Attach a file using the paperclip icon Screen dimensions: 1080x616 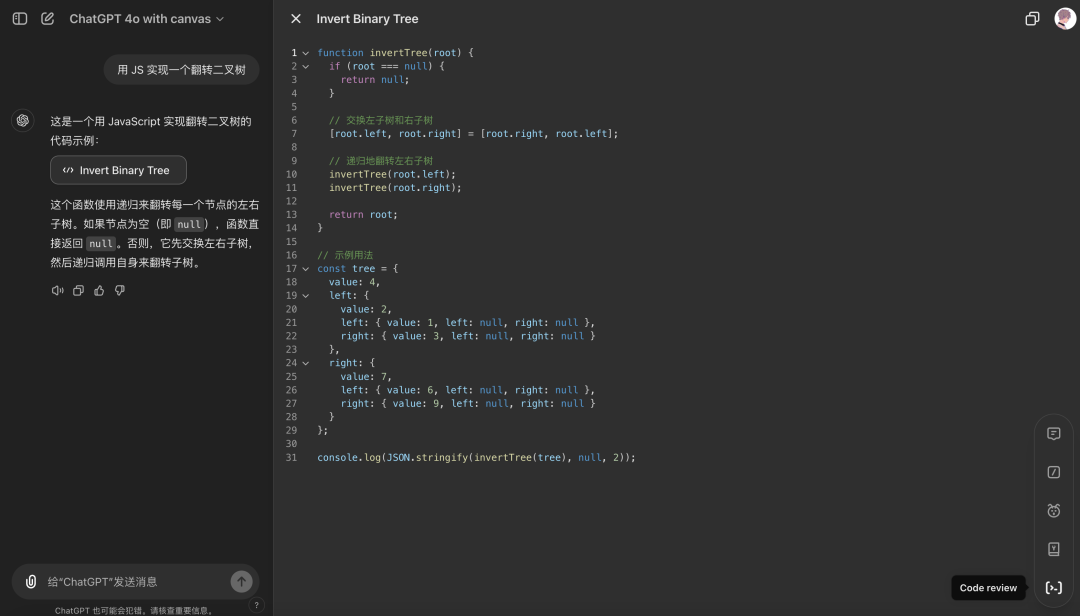(x=31, y=581)
